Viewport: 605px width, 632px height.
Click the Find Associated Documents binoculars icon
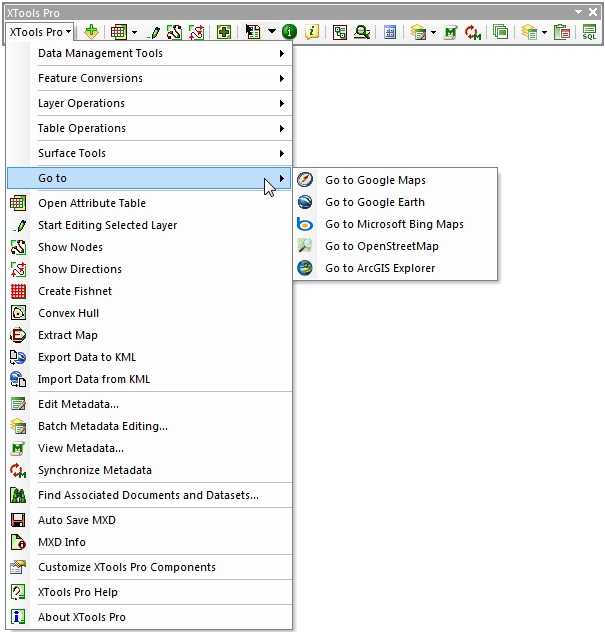pos(18,495)
